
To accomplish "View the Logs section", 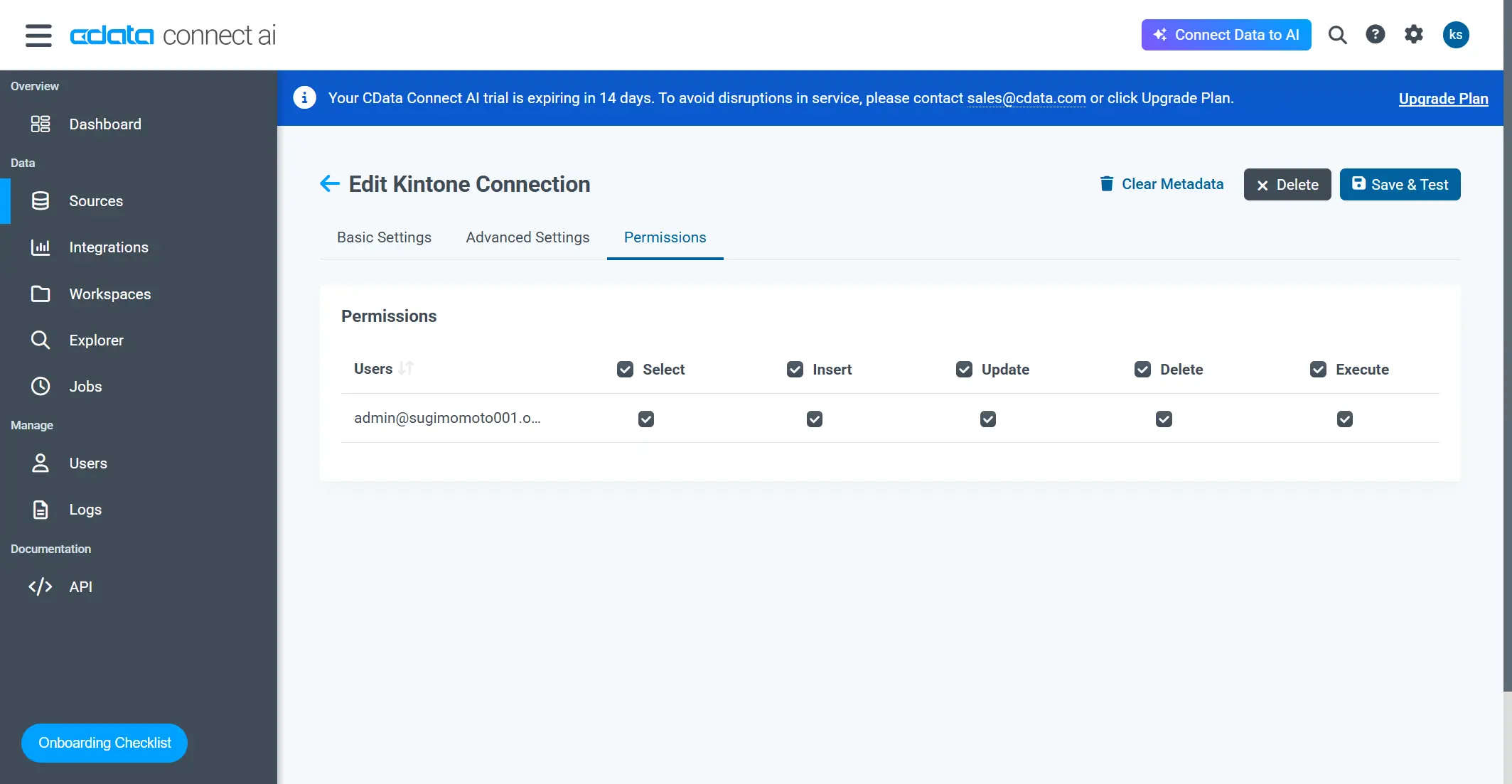I will point(85,509).
